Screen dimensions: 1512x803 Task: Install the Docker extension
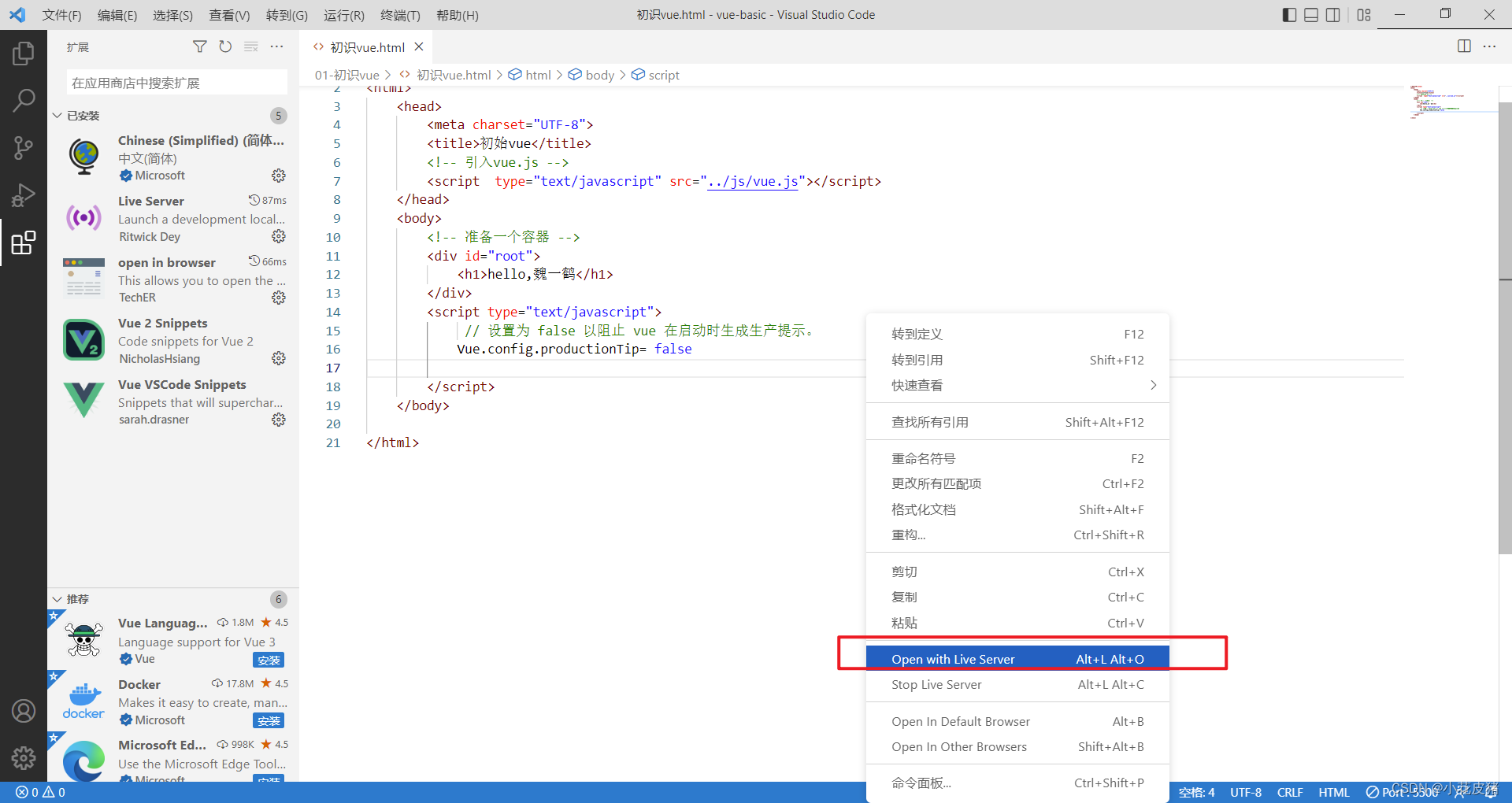[269, 720]
